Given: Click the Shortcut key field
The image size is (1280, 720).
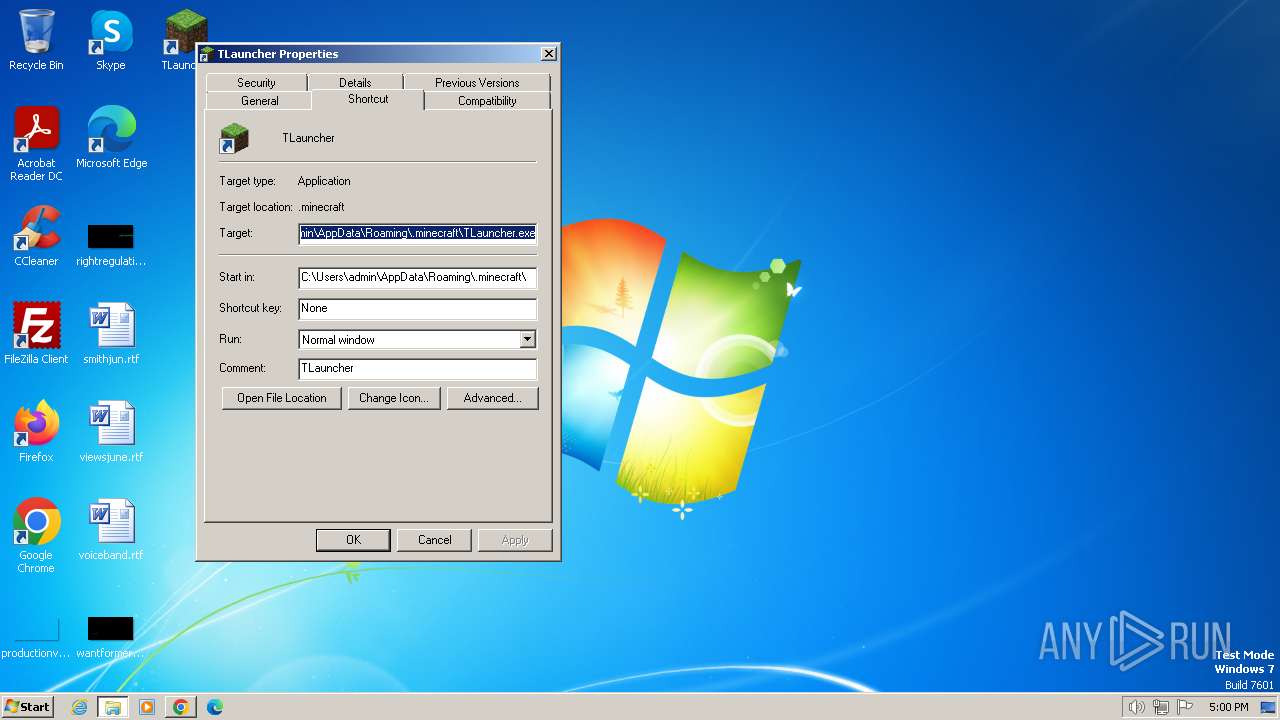Looking at the screenshot, I should 417,308.
